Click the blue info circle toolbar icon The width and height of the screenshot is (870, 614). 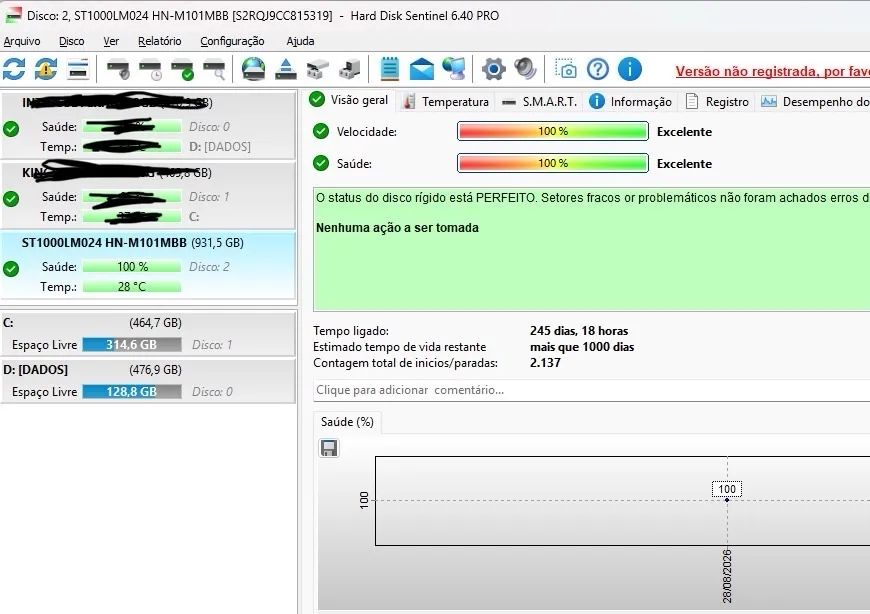point(630,69)
